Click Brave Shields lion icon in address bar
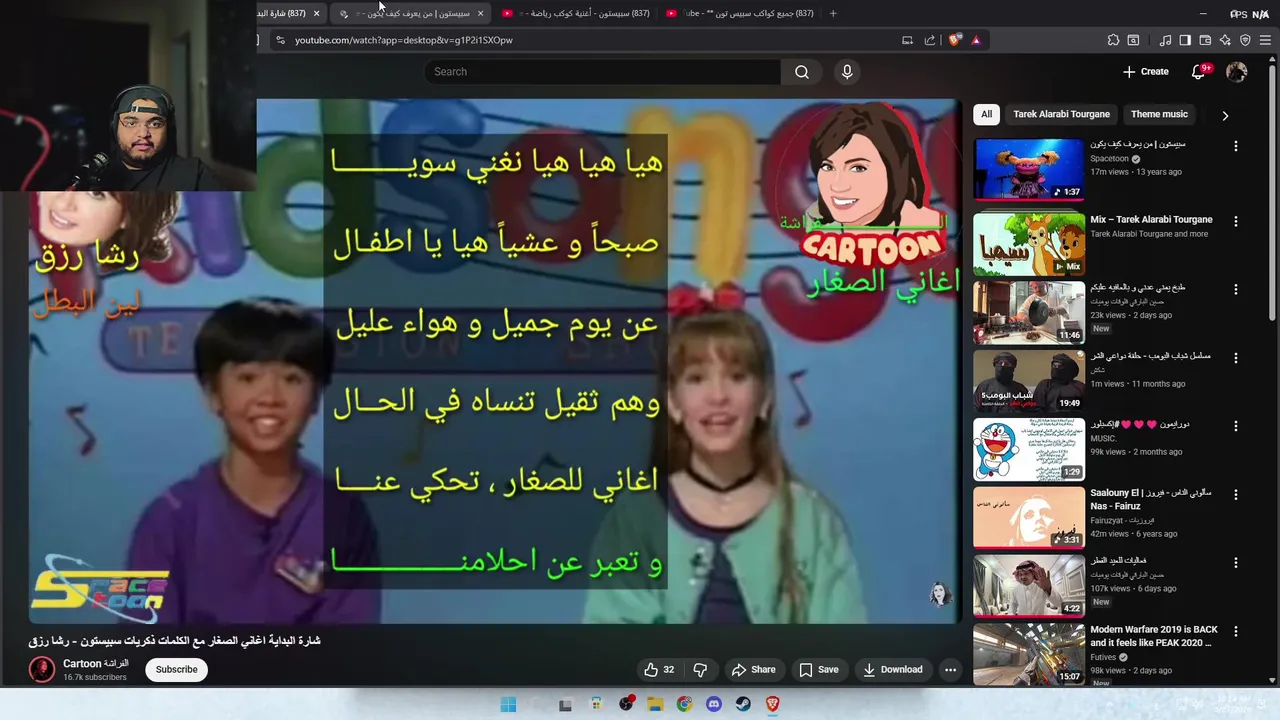 point(955,40)
